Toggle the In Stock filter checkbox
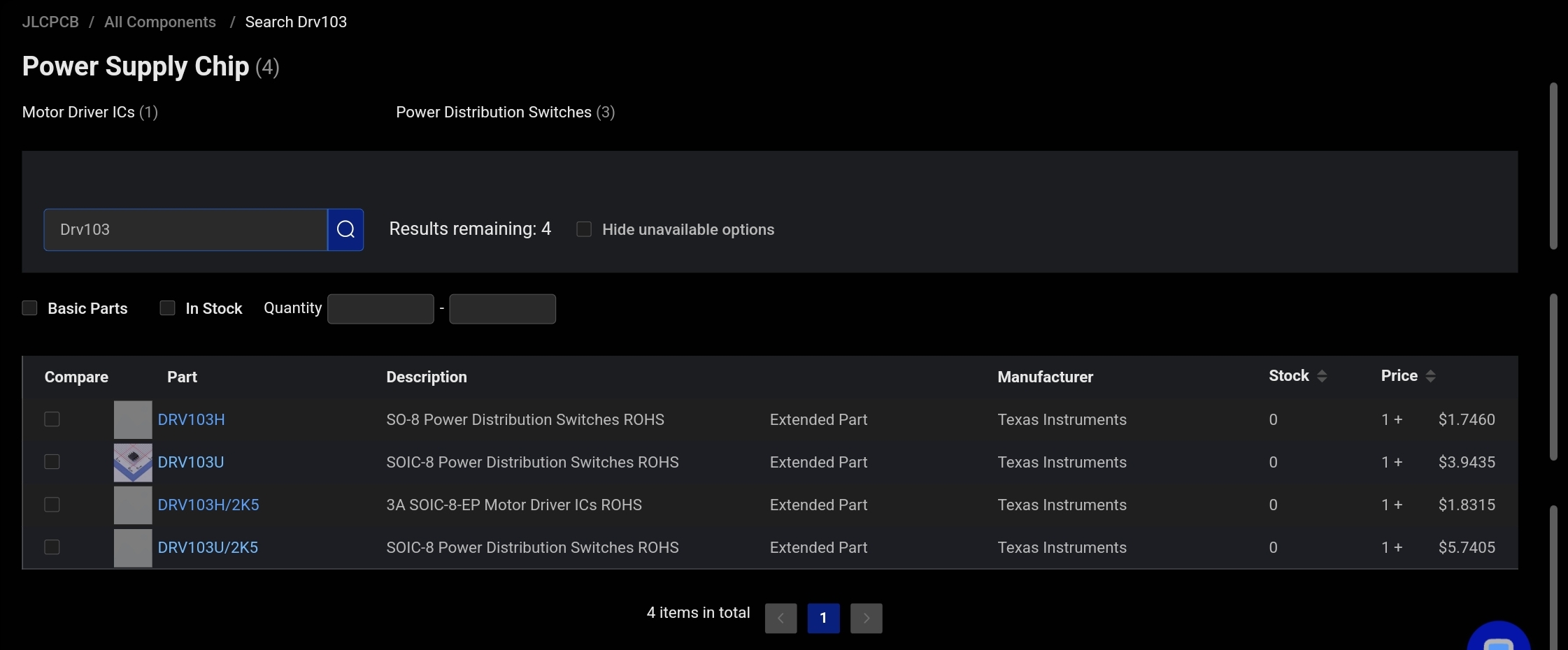Viewport: 1568px width, 650px height. click(x=167, y=308)
